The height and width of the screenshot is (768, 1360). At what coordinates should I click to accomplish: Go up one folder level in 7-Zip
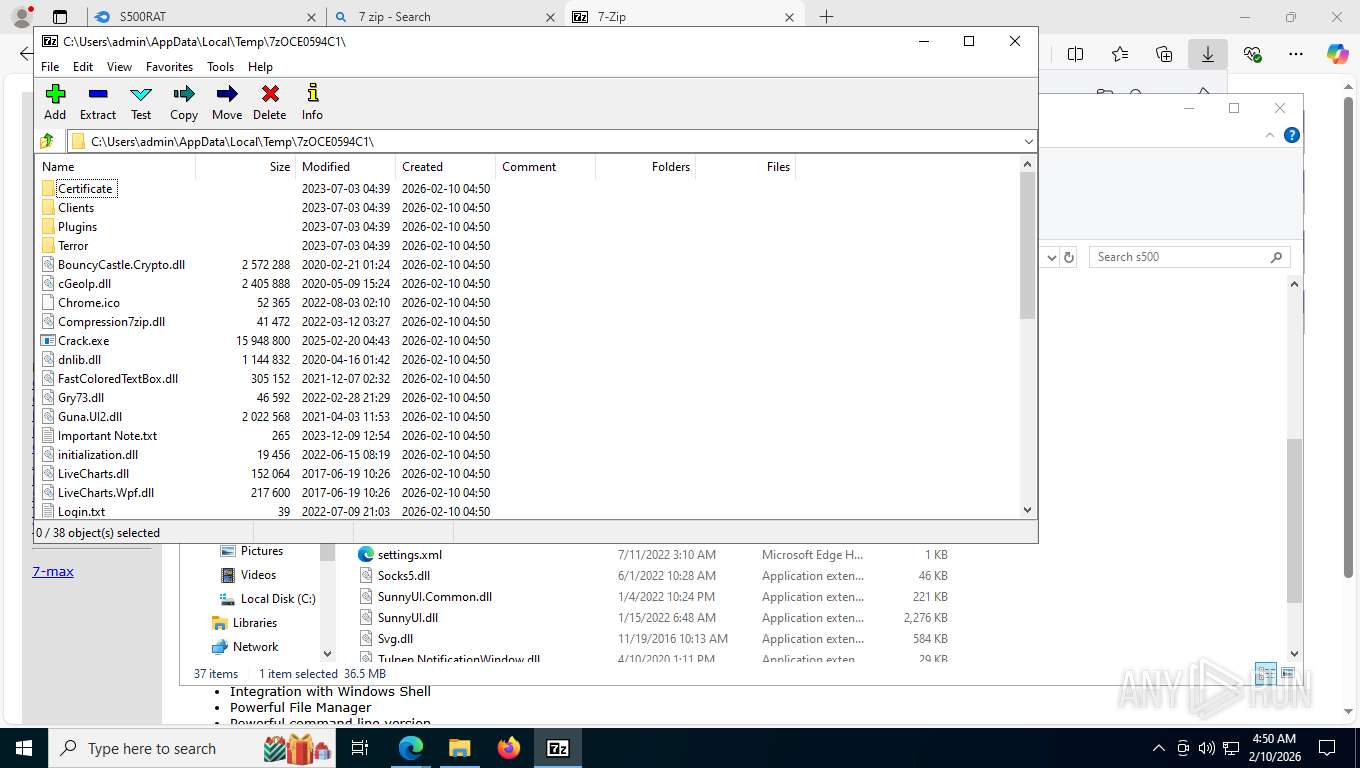point(47,141)
